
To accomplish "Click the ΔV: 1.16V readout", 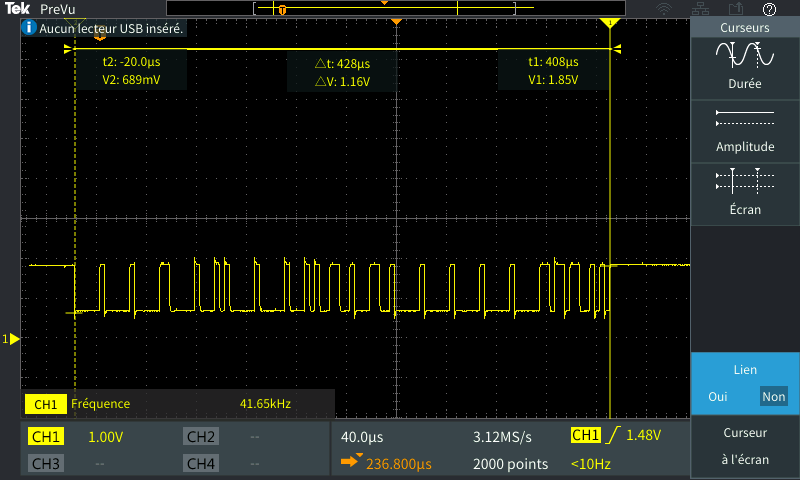I will click(342, 82).
